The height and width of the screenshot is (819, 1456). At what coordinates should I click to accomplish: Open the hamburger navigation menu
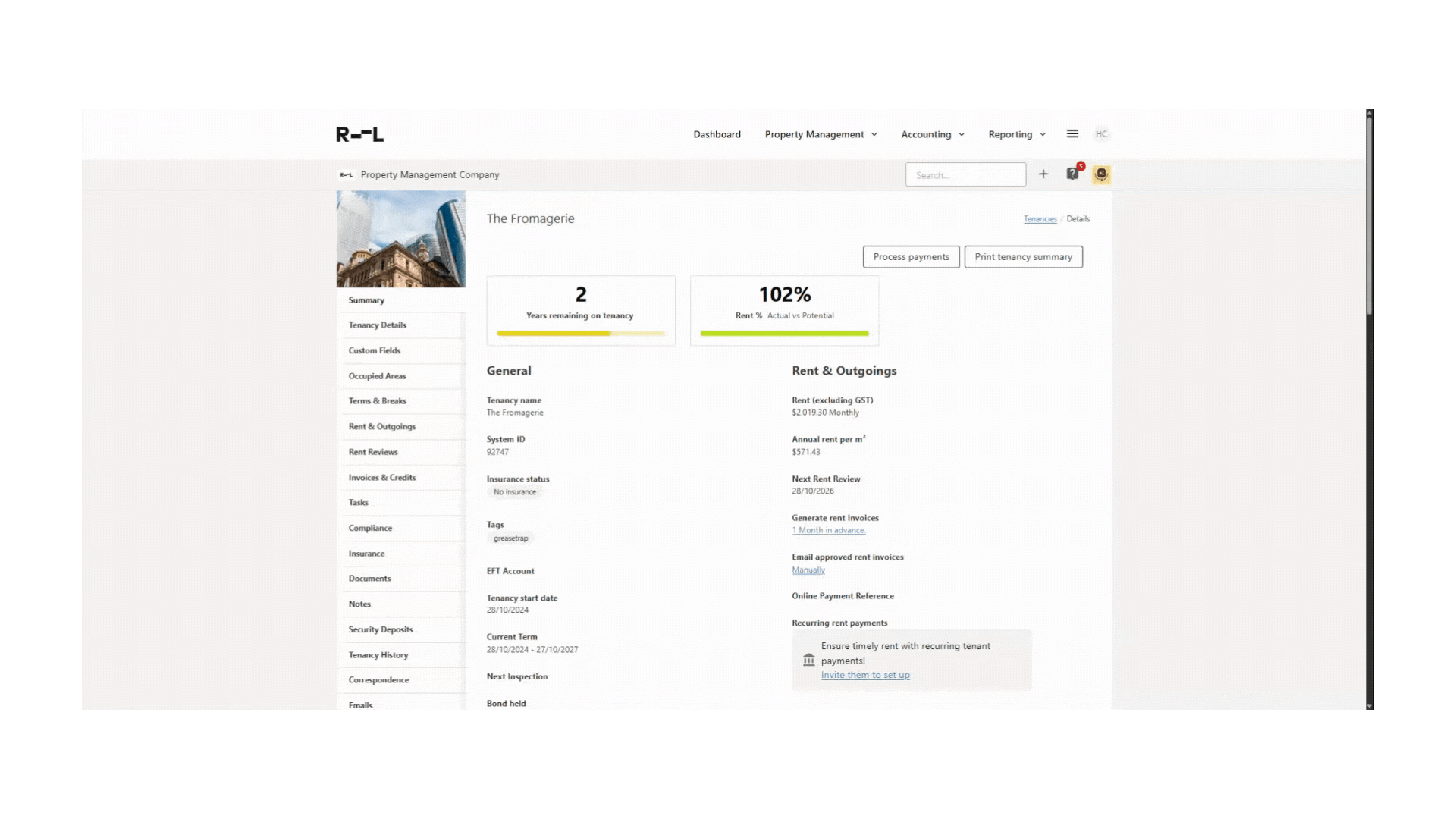[x=1072, y=133]
